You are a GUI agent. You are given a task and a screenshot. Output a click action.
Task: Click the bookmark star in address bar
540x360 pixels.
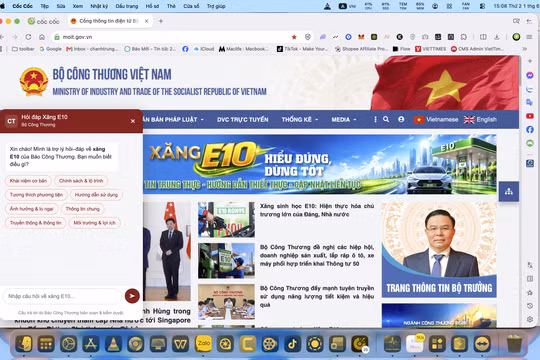(x=294, y=37)
